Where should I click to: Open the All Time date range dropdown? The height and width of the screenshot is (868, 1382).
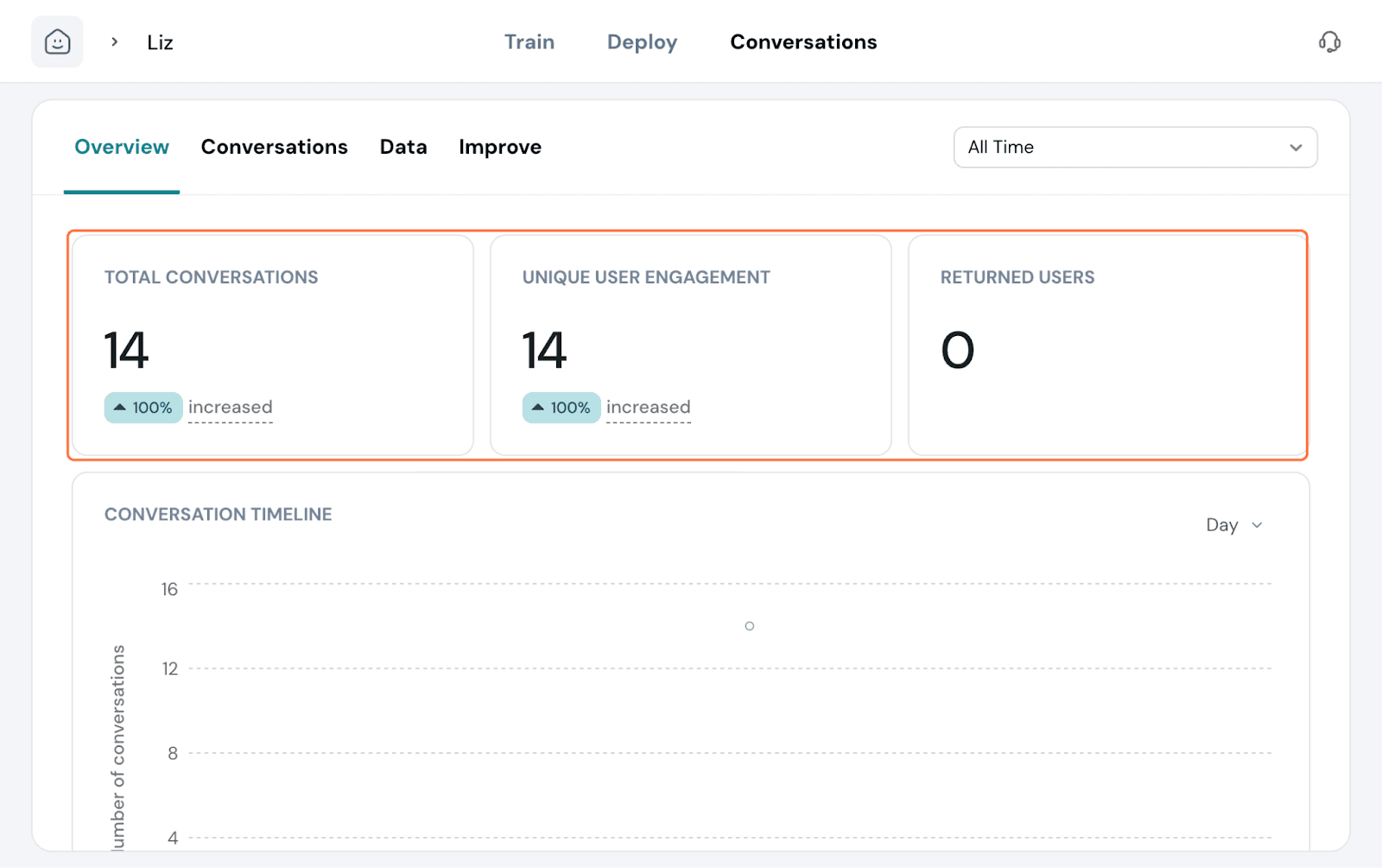[x=1134, y=148]
